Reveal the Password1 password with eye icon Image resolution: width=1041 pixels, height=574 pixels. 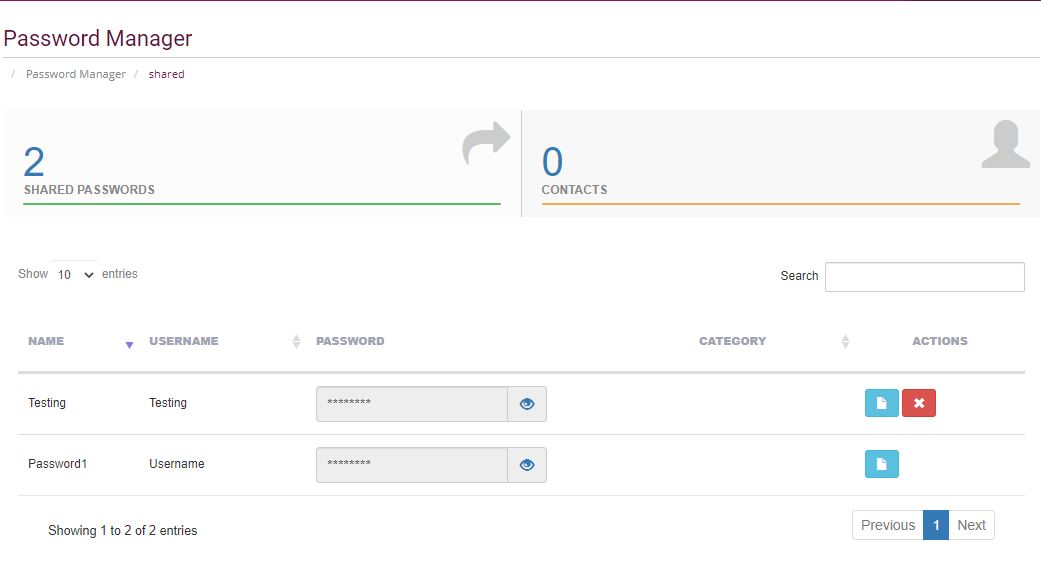pos(527,465)
